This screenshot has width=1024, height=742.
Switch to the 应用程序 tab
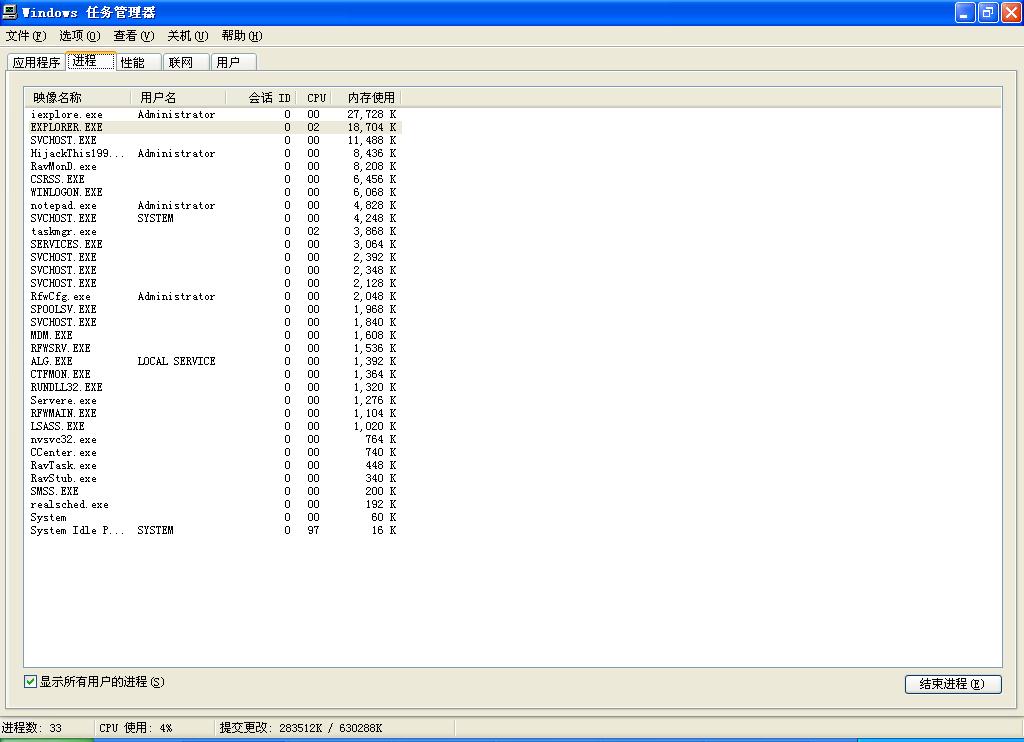coord(37,63)
